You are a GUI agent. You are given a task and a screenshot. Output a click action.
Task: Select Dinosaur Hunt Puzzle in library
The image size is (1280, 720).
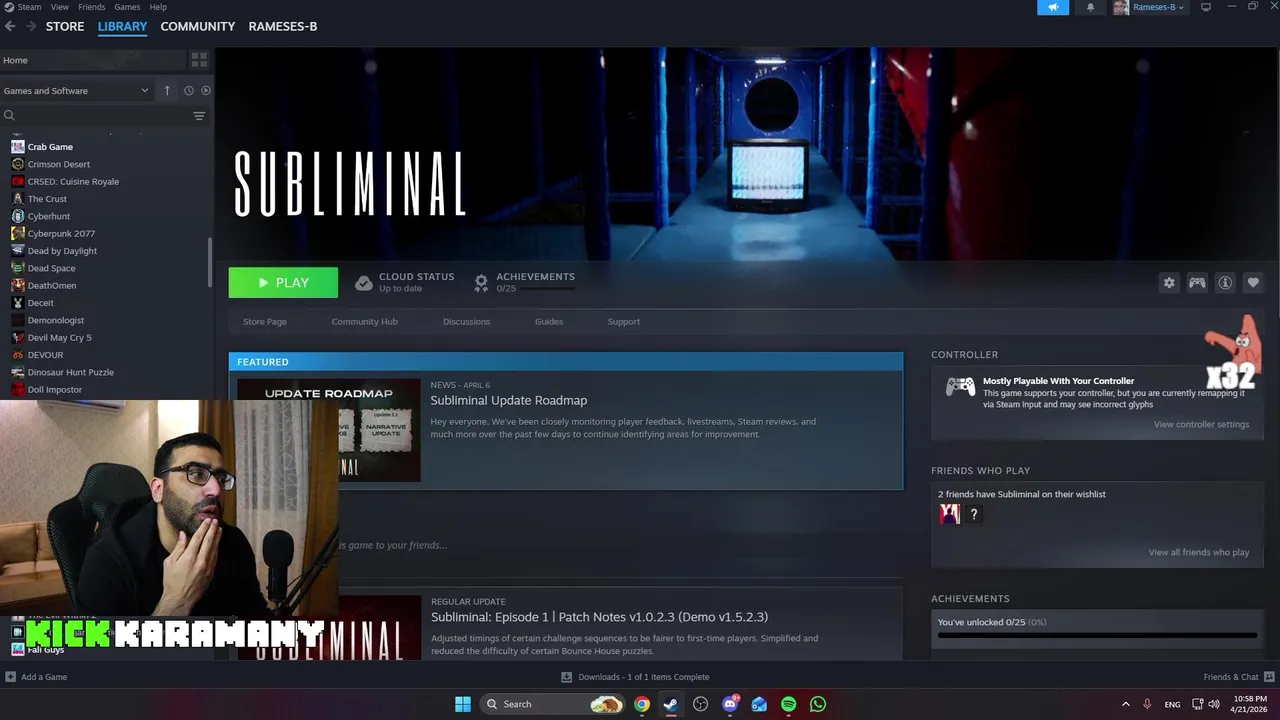70,372
